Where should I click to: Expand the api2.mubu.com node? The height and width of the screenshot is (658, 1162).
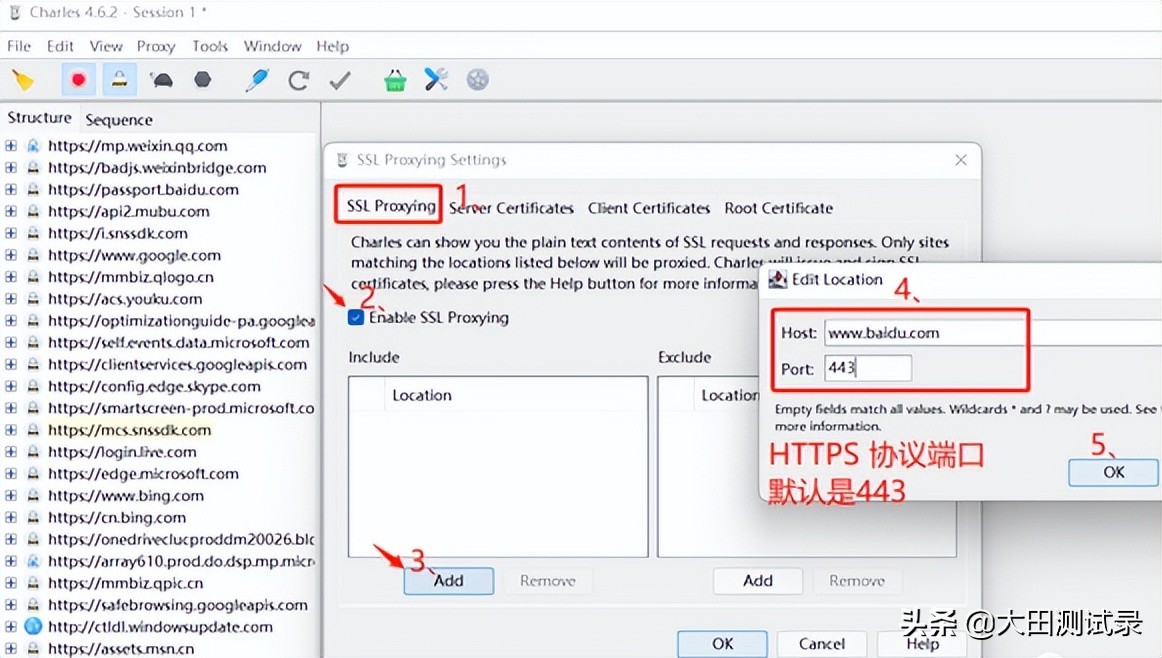[11, 211]
